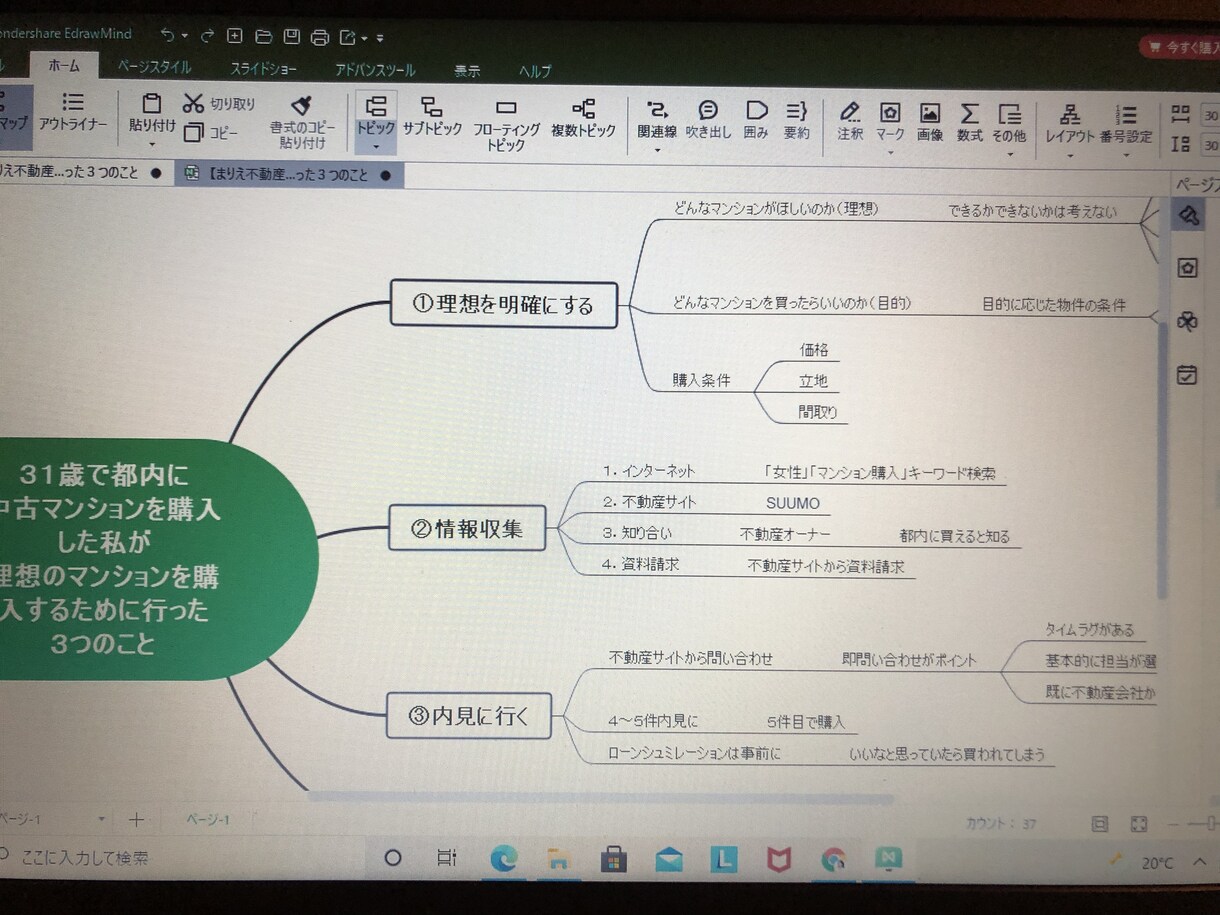Image resolution: width=1220 pixels, height=915 pixels.
Task: Open the 表示 tab
Action: (x=467, y=71)
